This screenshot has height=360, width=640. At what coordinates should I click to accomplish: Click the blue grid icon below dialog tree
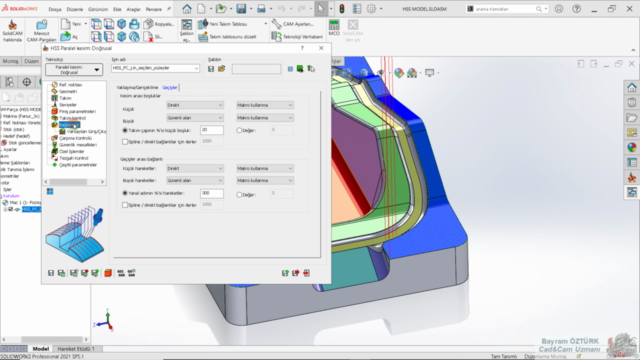coord(50,191)
